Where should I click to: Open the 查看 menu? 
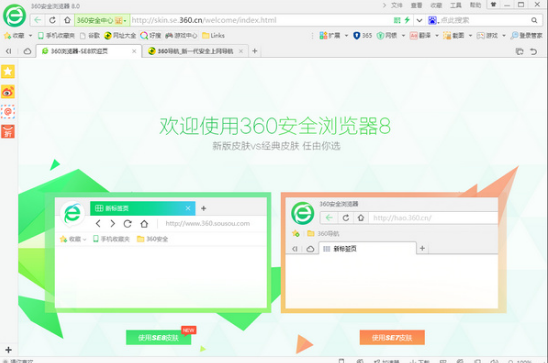coord(416,5)
